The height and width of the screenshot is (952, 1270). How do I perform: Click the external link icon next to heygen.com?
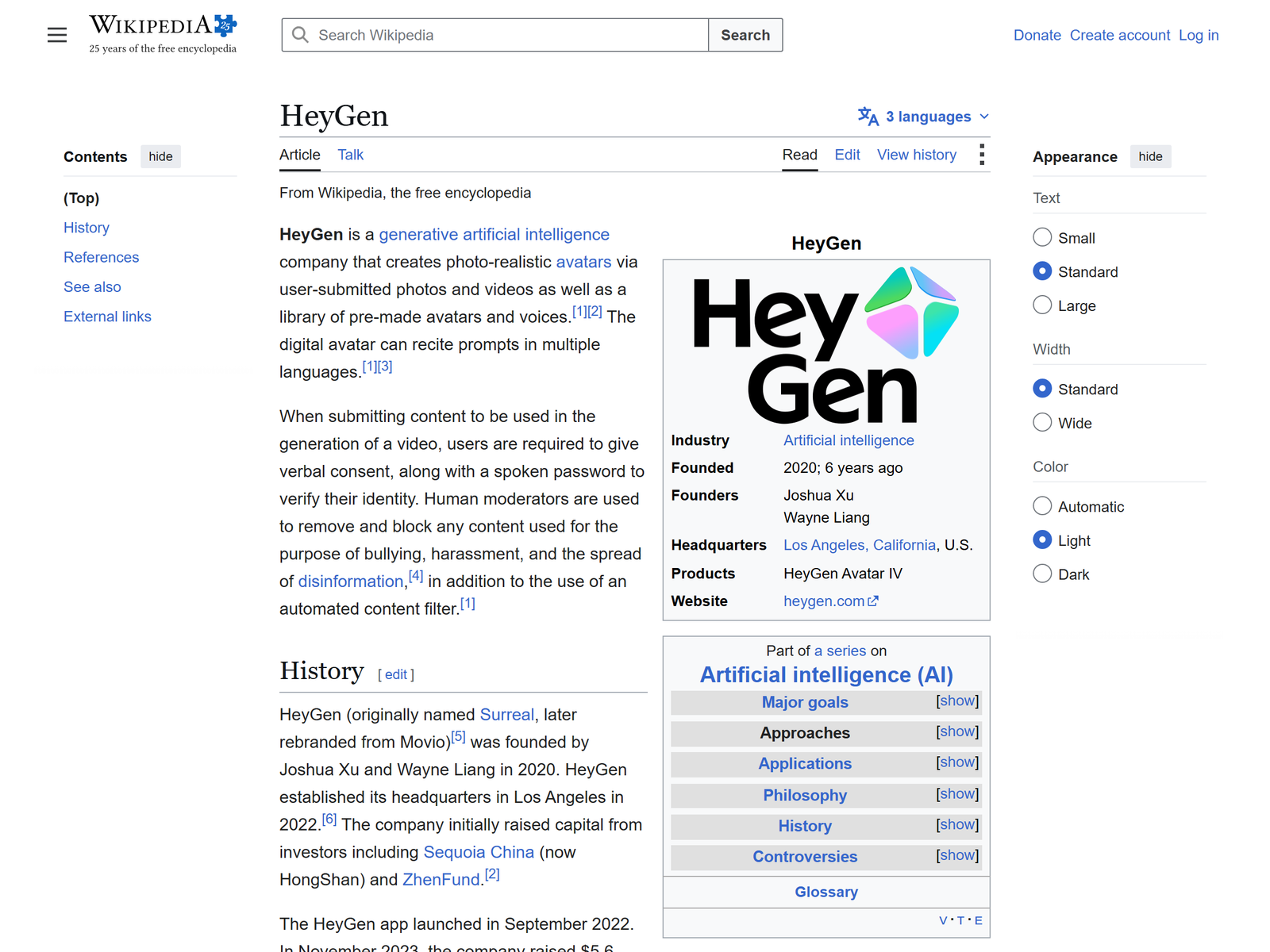click(x=873, y=601)
